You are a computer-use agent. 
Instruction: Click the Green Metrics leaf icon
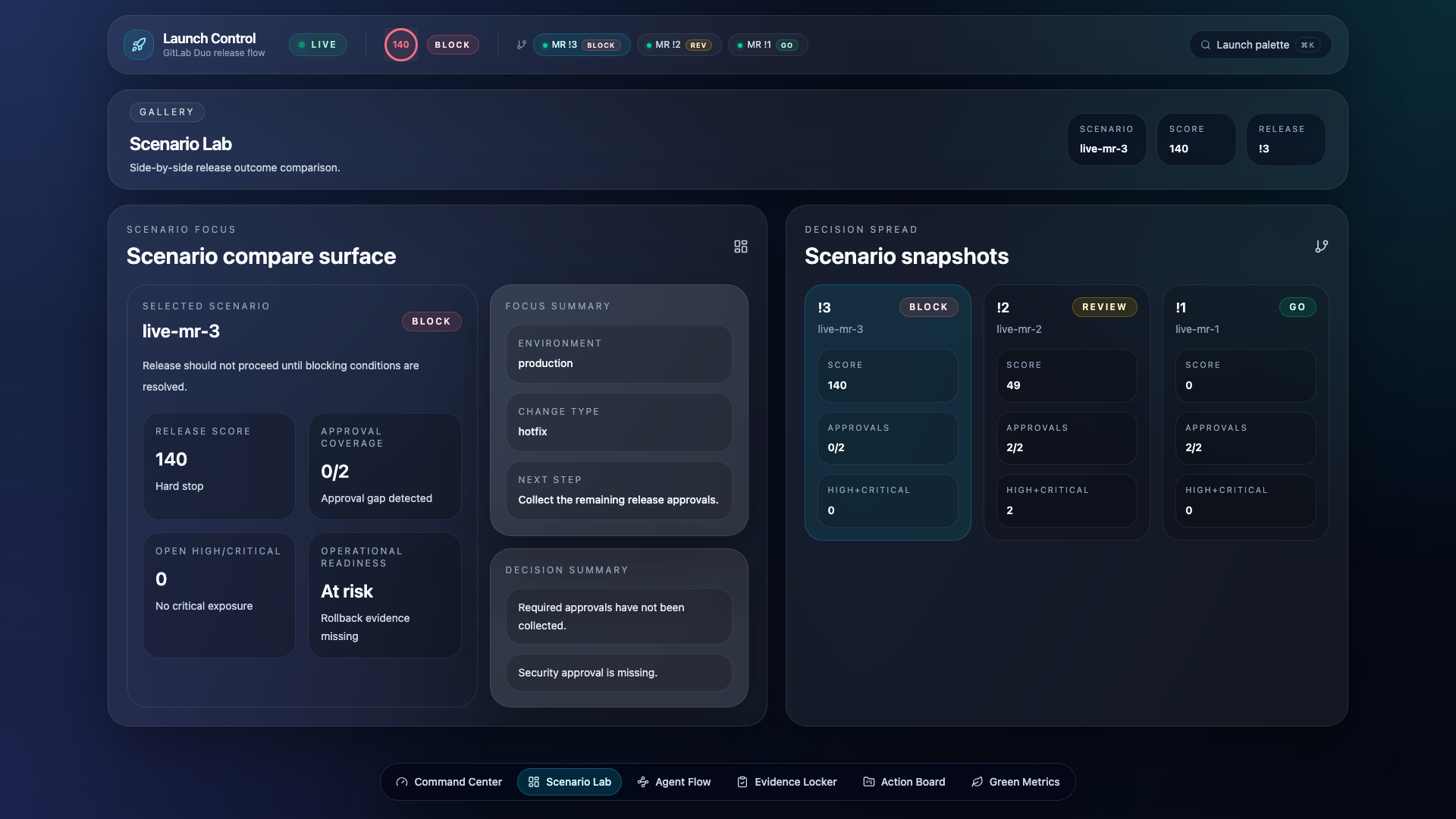[x=977, y=782]
